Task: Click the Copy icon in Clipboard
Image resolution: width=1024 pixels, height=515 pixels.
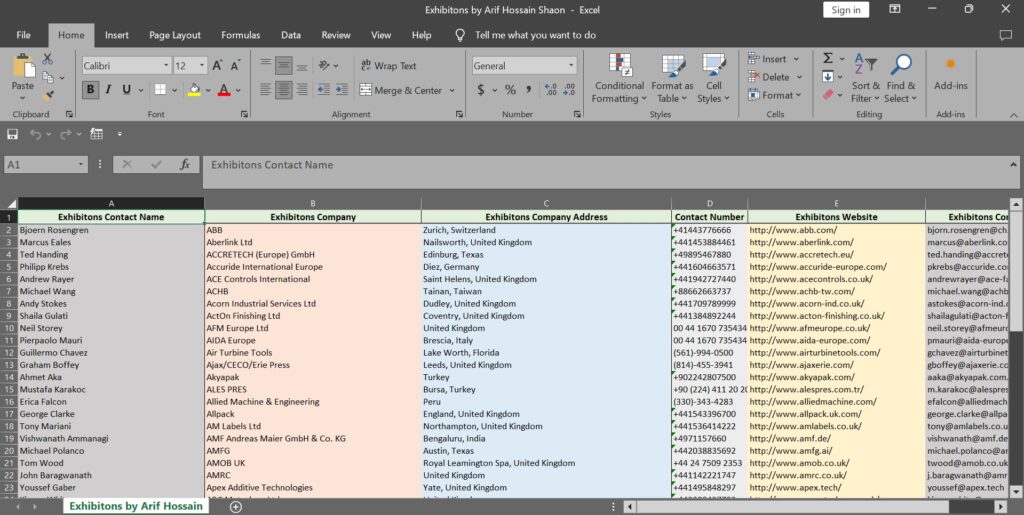Action: coord(48,77)
